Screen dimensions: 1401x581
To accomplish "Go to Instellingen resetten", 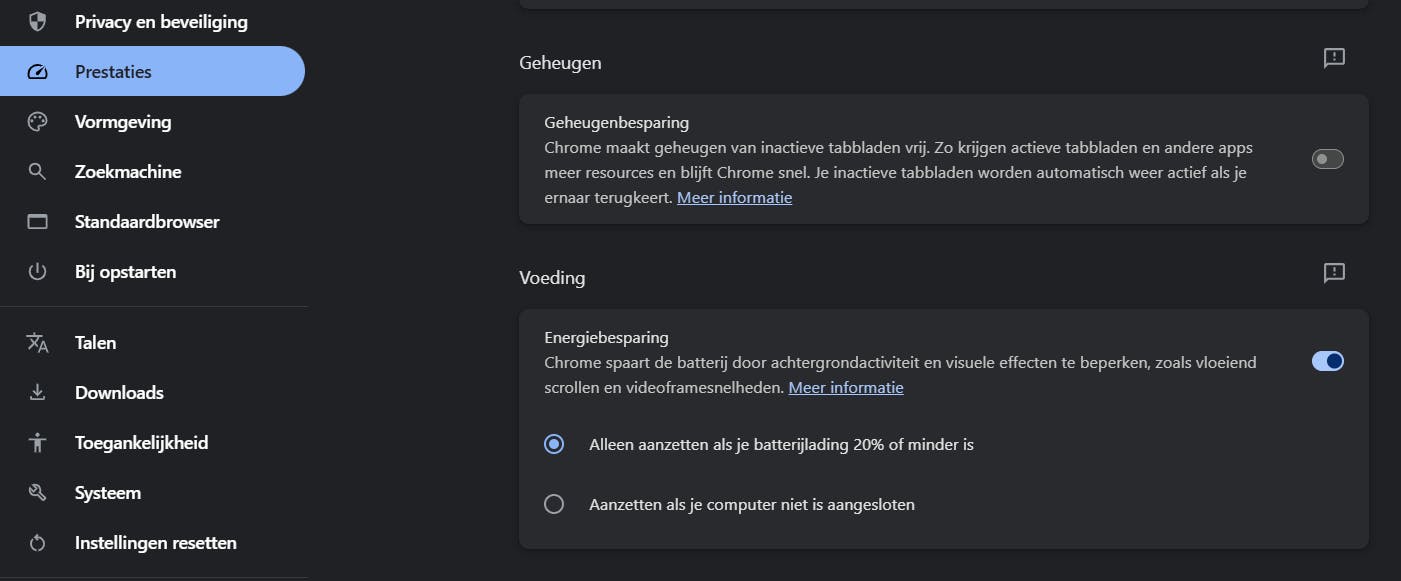I will click(x=155, y=543).
